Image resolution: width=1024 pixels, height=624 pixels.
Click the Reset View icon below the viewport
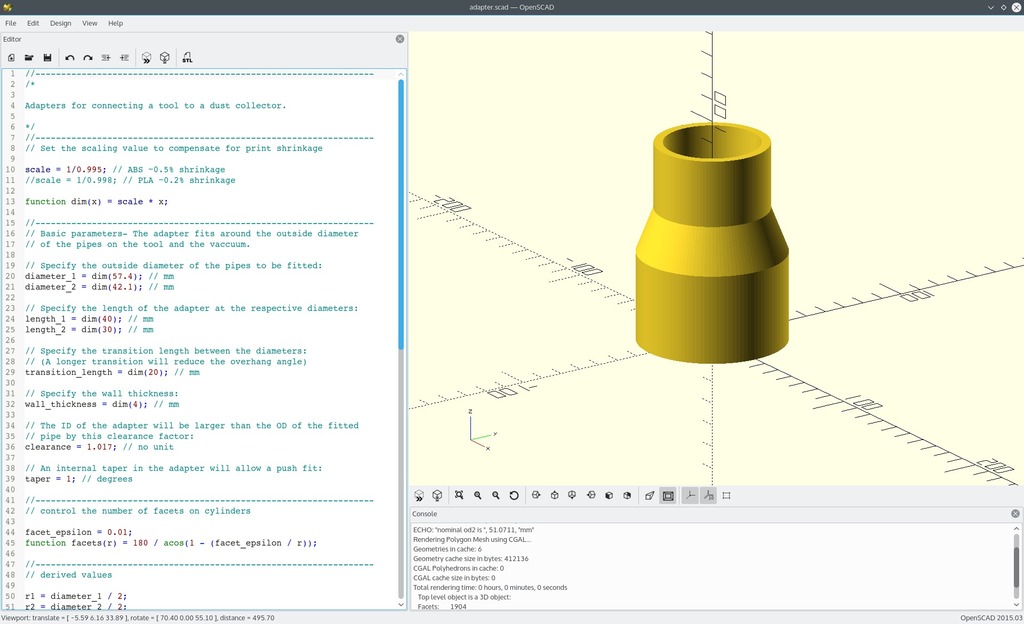514,495
